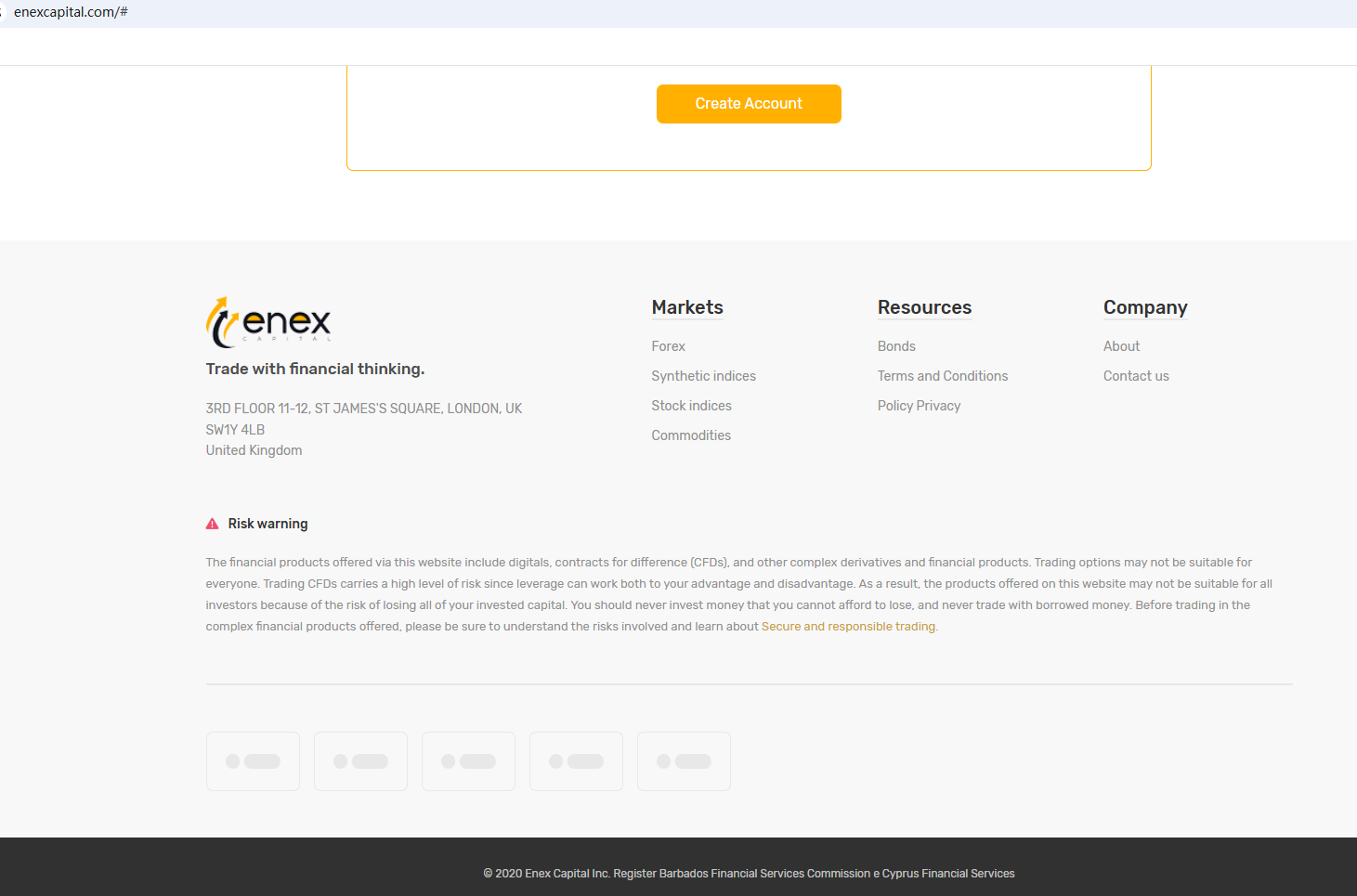The height and width of the screenshot is (896, 1357).
Task: Click the Resources footer heading
Action: [924, 307]
